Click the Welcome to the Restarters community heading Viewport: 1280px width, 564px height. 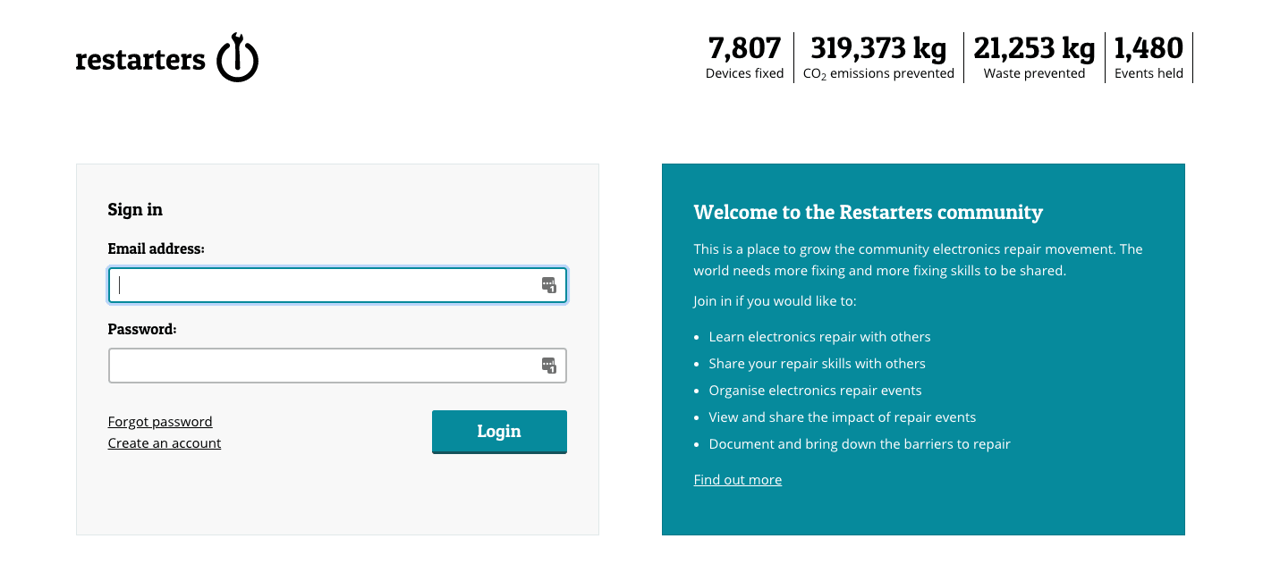click(x=868, y=212)
